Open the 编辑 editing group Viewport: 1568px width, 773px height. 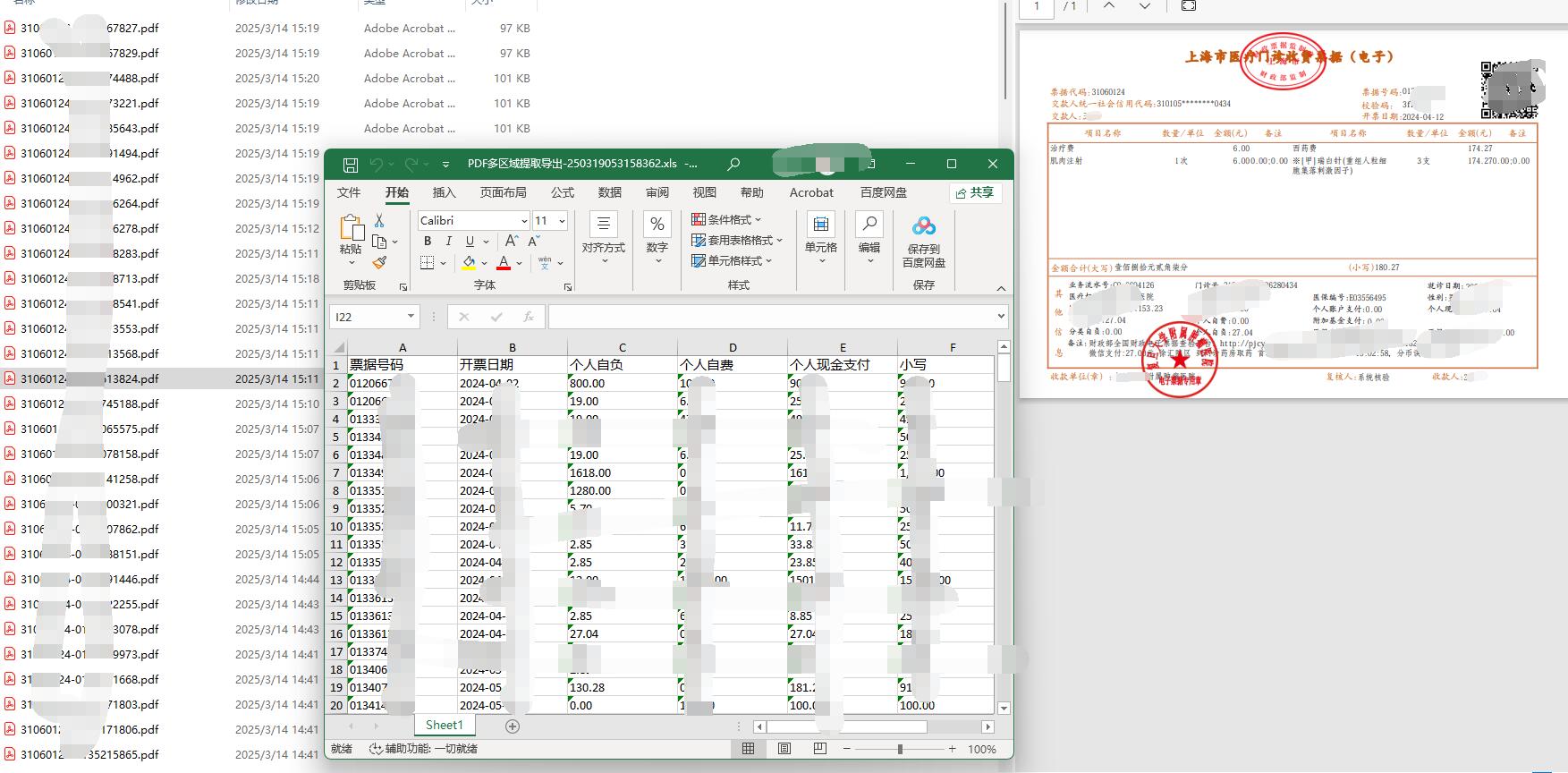pos(869,238)
